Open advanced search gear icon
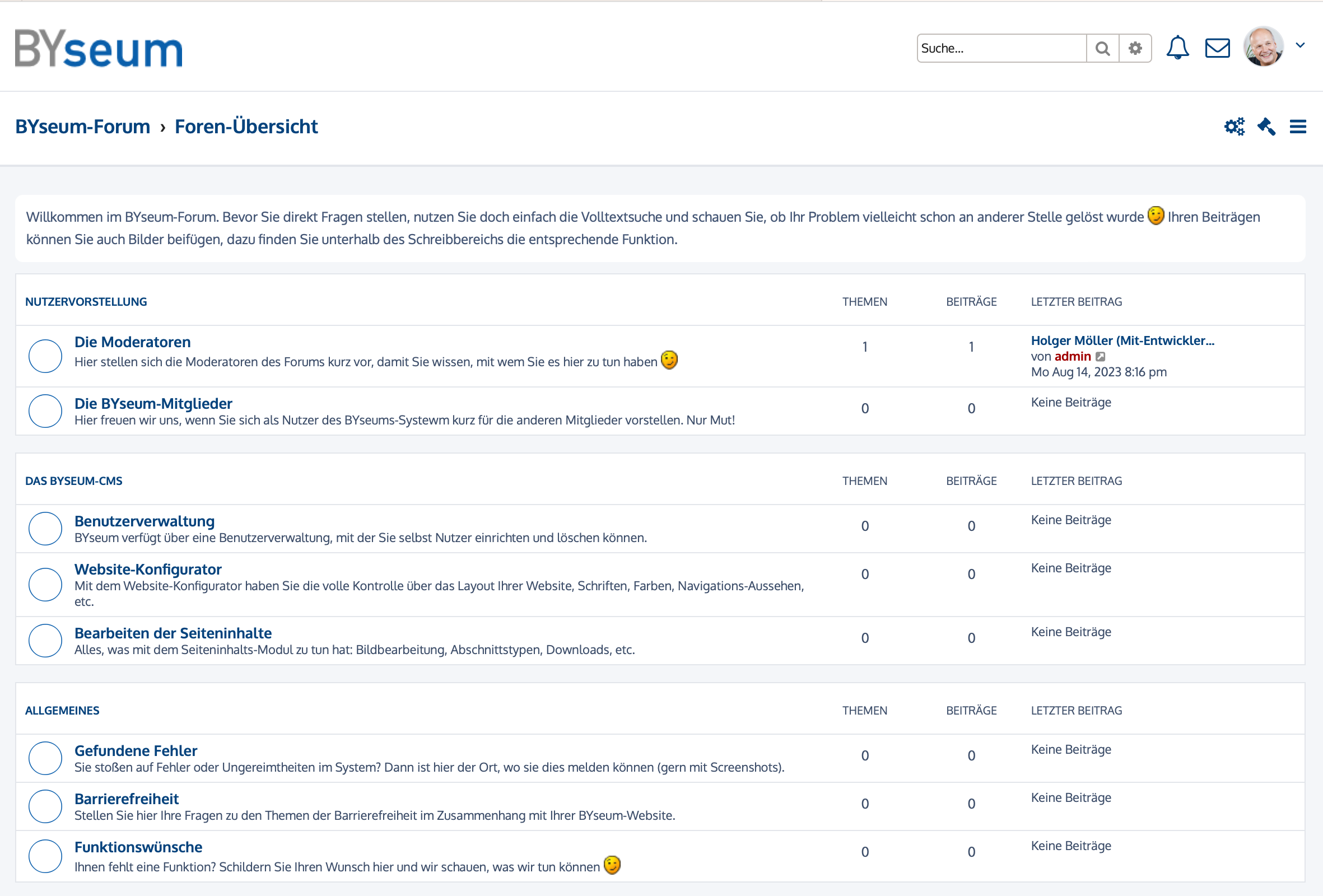 pyautogui.click(x=1135, y=48)
